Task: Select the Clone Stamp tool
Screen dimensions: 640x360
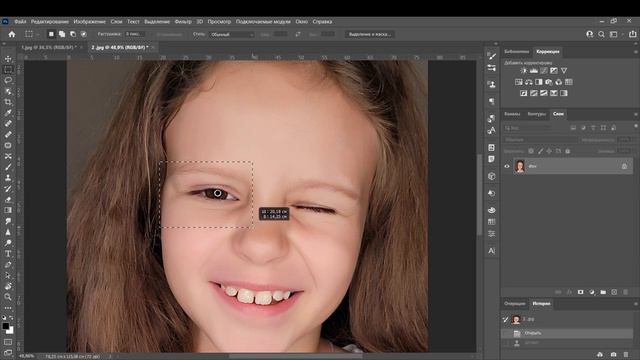Action: click(8, 178)
